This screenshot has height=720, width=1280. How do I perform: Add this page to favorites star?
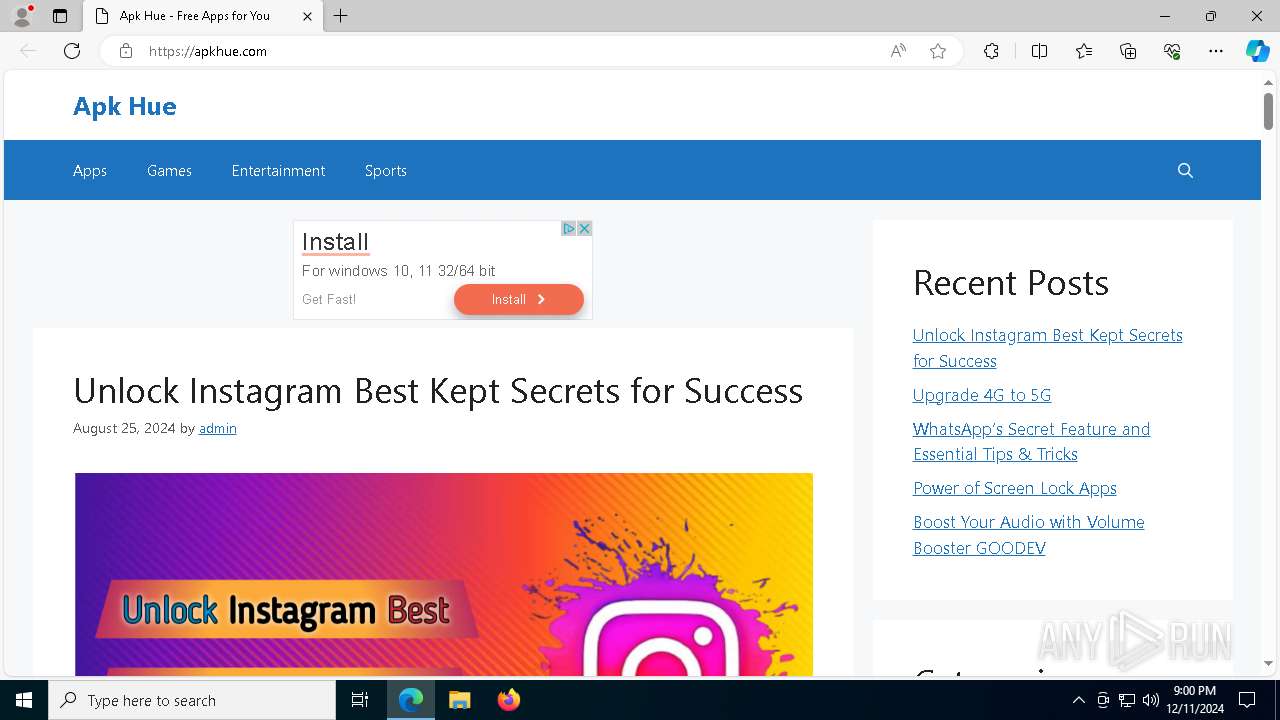(x=938, y=51)
